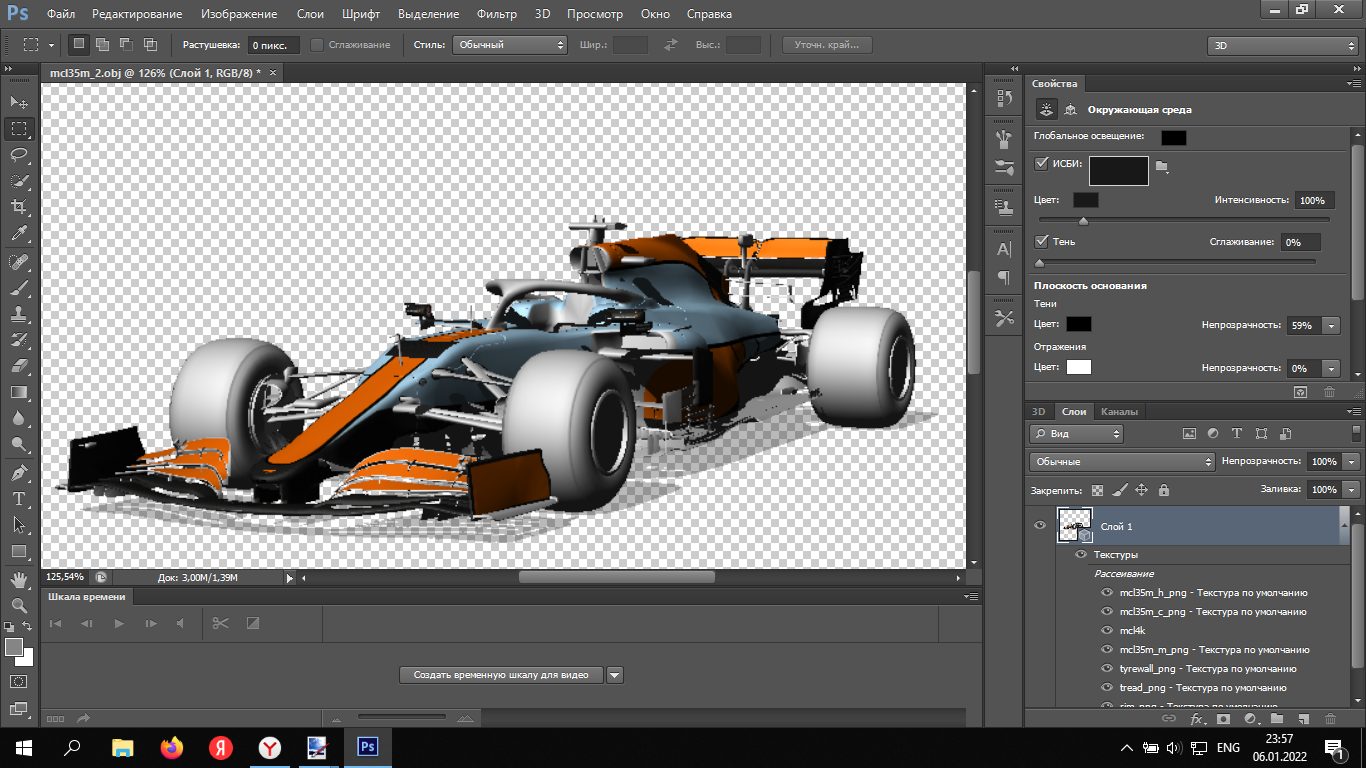Open layer Непрозрачность 100% dropdown arrow
This screenshot has height=768, width=1366.
point(1352,462)
